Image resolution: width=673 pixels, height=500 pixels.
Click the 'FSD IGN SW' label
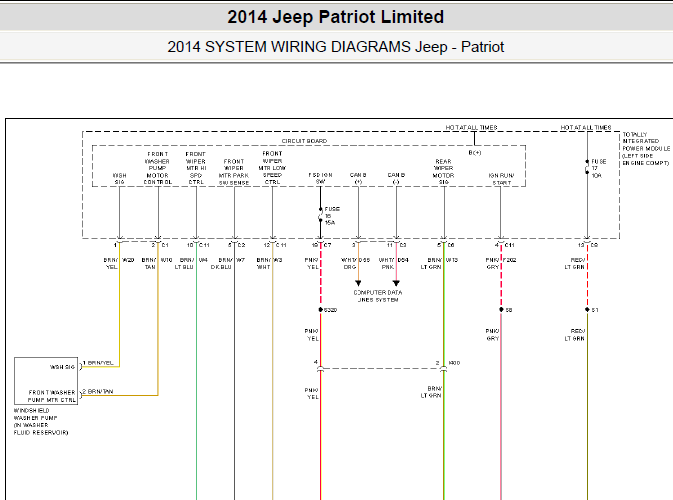320,178
